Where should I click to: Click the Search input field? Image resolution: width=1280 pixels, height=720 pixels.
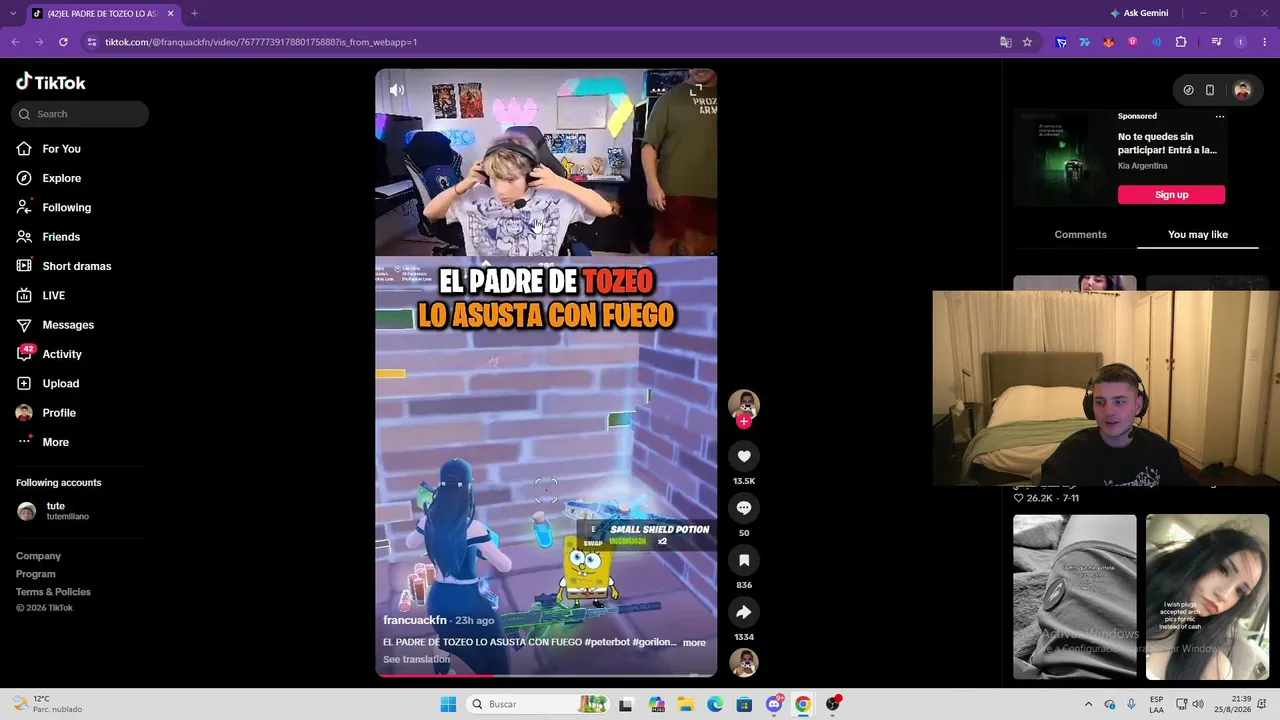click(x=81, y=114)
